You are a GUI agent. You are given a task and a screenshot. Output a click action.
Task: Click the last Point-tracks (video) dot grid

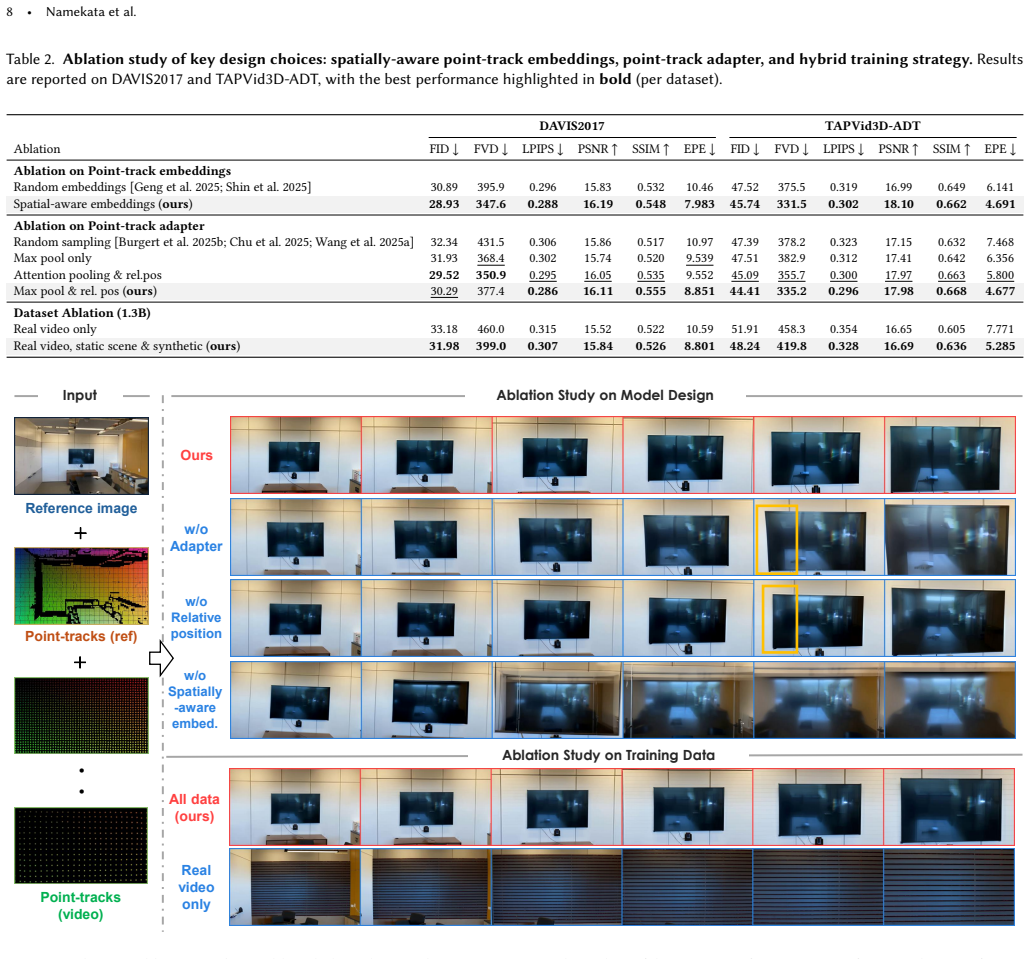pyautogui.click(x=81, y=845)
